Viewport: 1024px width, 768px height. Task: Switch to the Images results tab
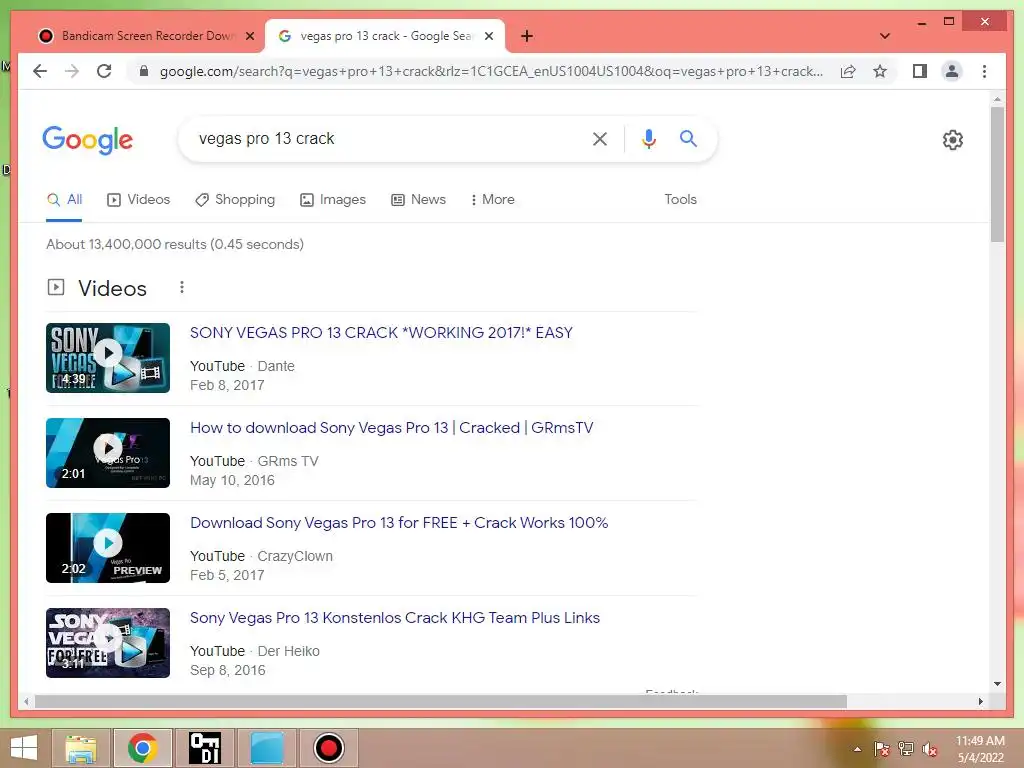[332, 199]
